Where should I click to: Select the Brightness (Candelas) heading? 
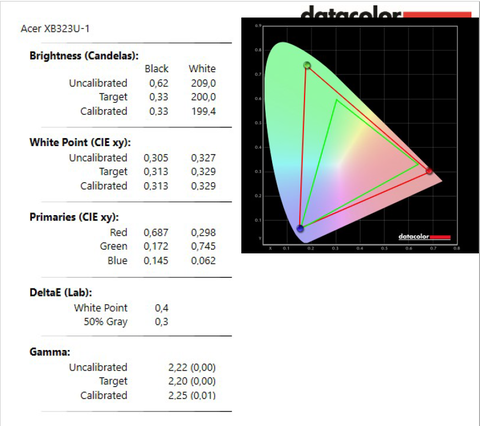[84, 55]
